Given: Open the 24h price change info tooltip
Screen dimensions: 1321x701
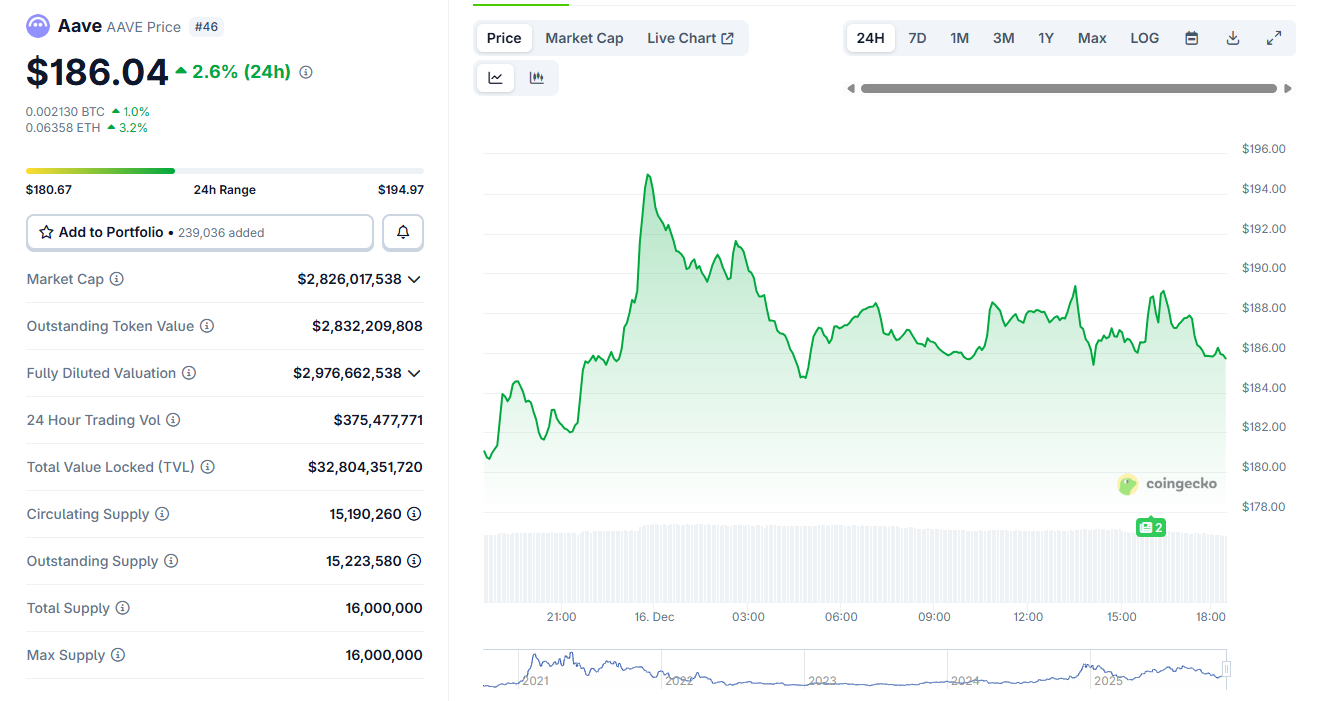Looking at the screenshot, I should click(306, 71).
